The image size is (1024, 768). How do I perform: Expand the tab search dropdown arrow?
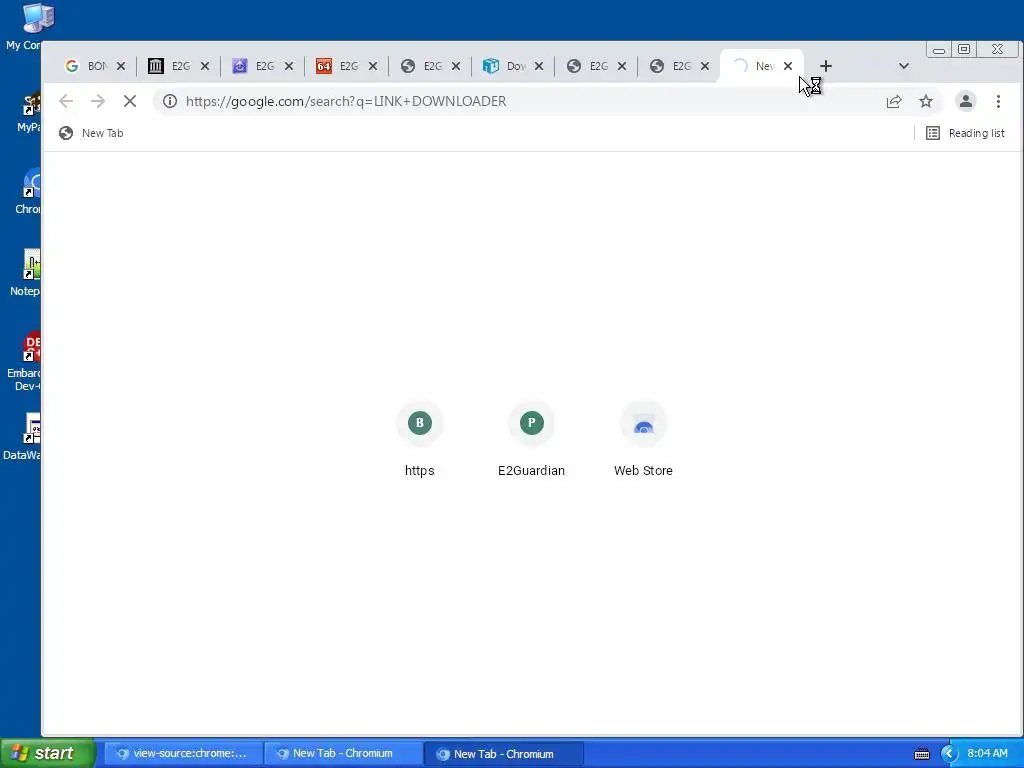tap(904, 66)
